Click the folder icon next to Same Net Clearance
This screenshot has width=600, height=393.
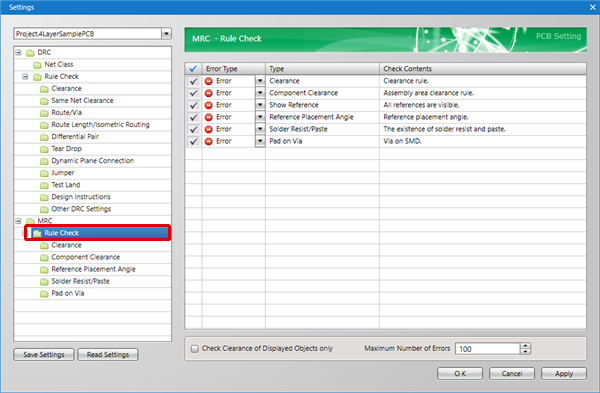(44, 101)
